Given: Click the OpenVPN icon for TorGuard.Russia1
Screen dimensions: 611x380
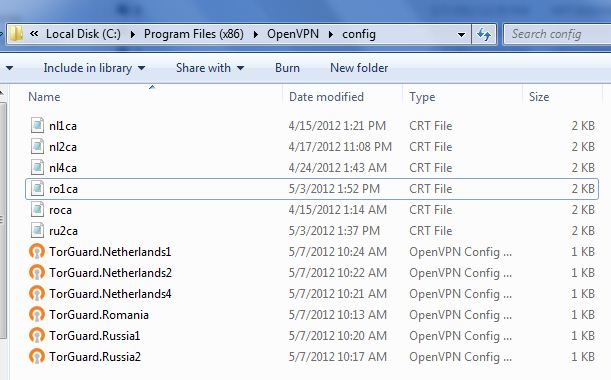Looking at the screenshot, I should (x=37, y=336).
